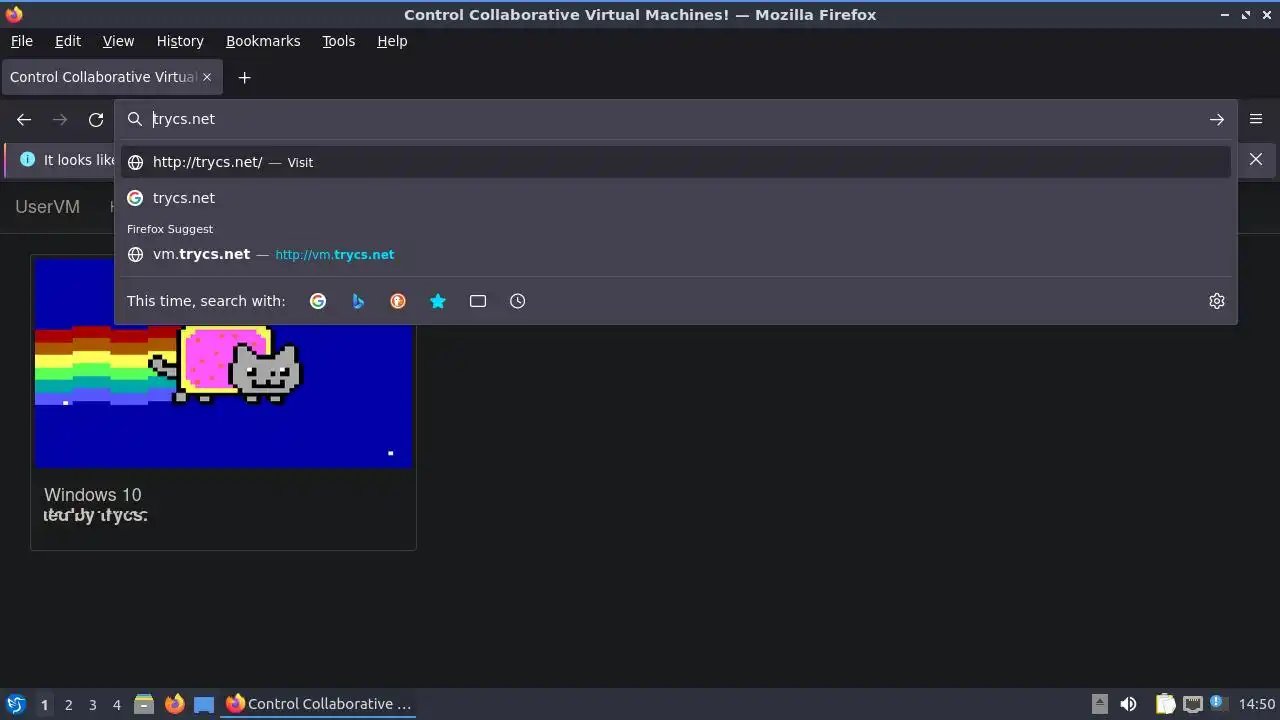Click the UserVM site title
Viewport: 1280px width, 720px height.
click(47, 207)
